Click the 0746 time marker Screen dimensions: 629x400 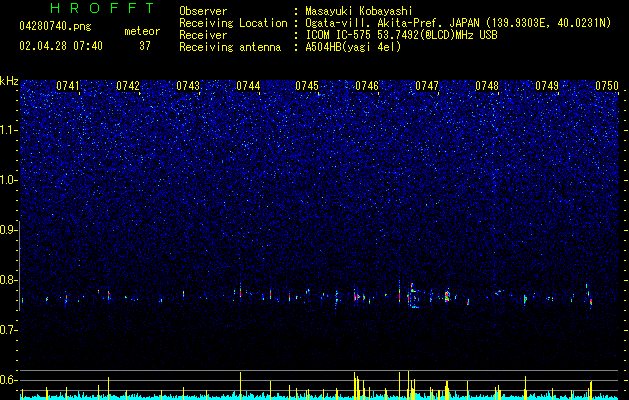click(x=367, y=86)
